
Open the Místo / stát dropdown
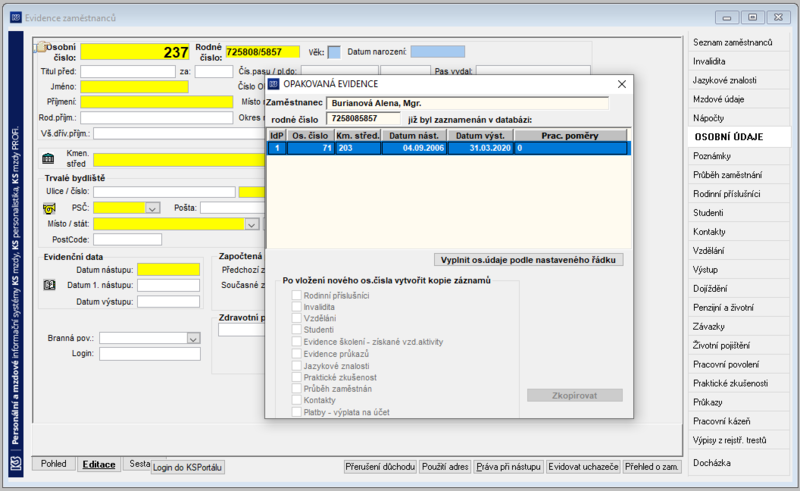click(252, 224)
